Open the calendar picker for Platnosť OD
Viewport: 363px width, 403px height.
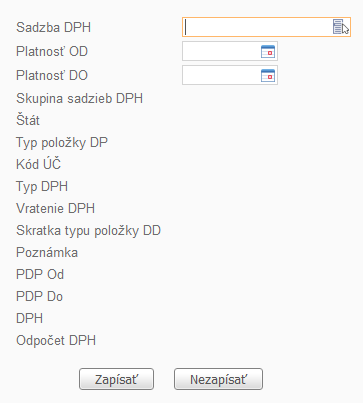click(x=268, y=52)
